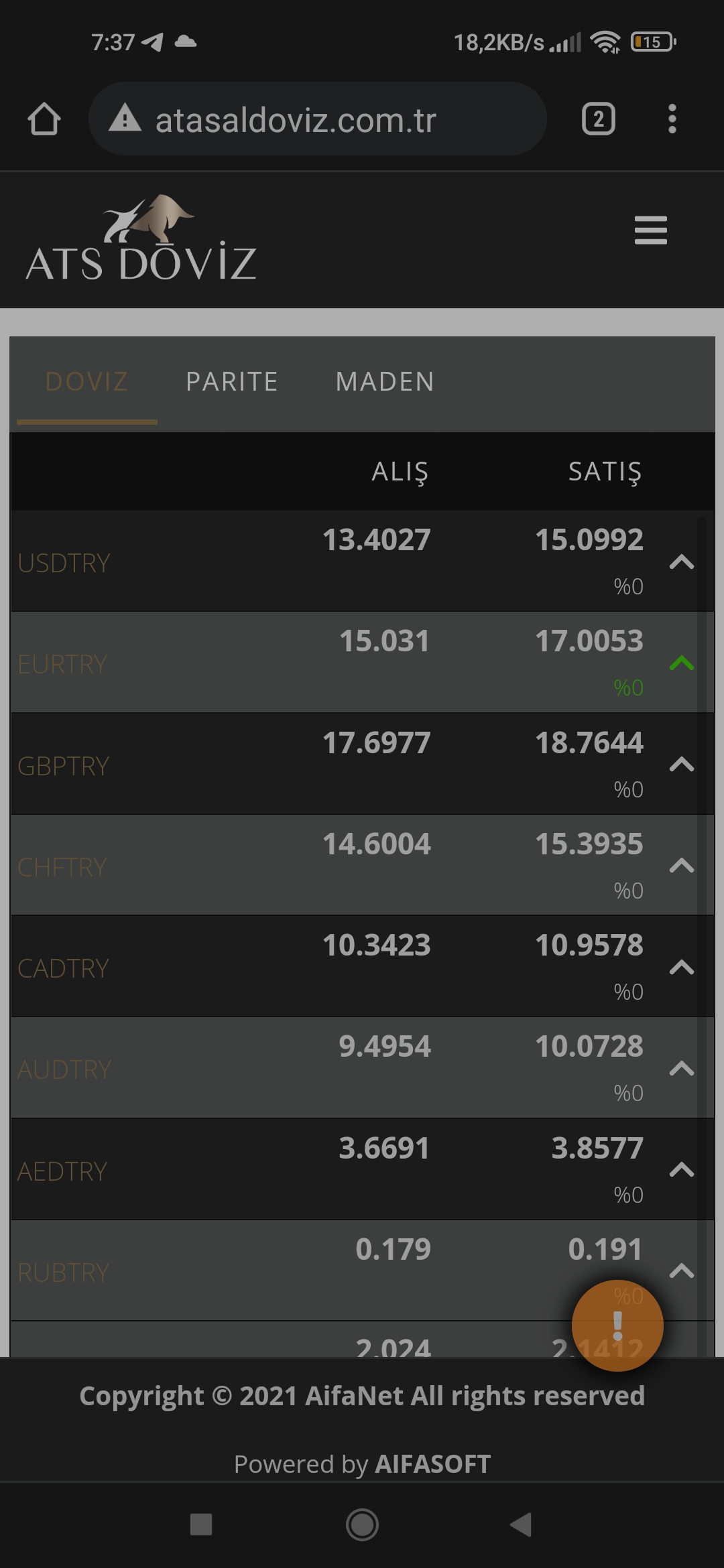Image resolution: width=724 pixels, height=1568 pixels.
Task: Tap the Android recent apps square
Action: [201, 1524]
